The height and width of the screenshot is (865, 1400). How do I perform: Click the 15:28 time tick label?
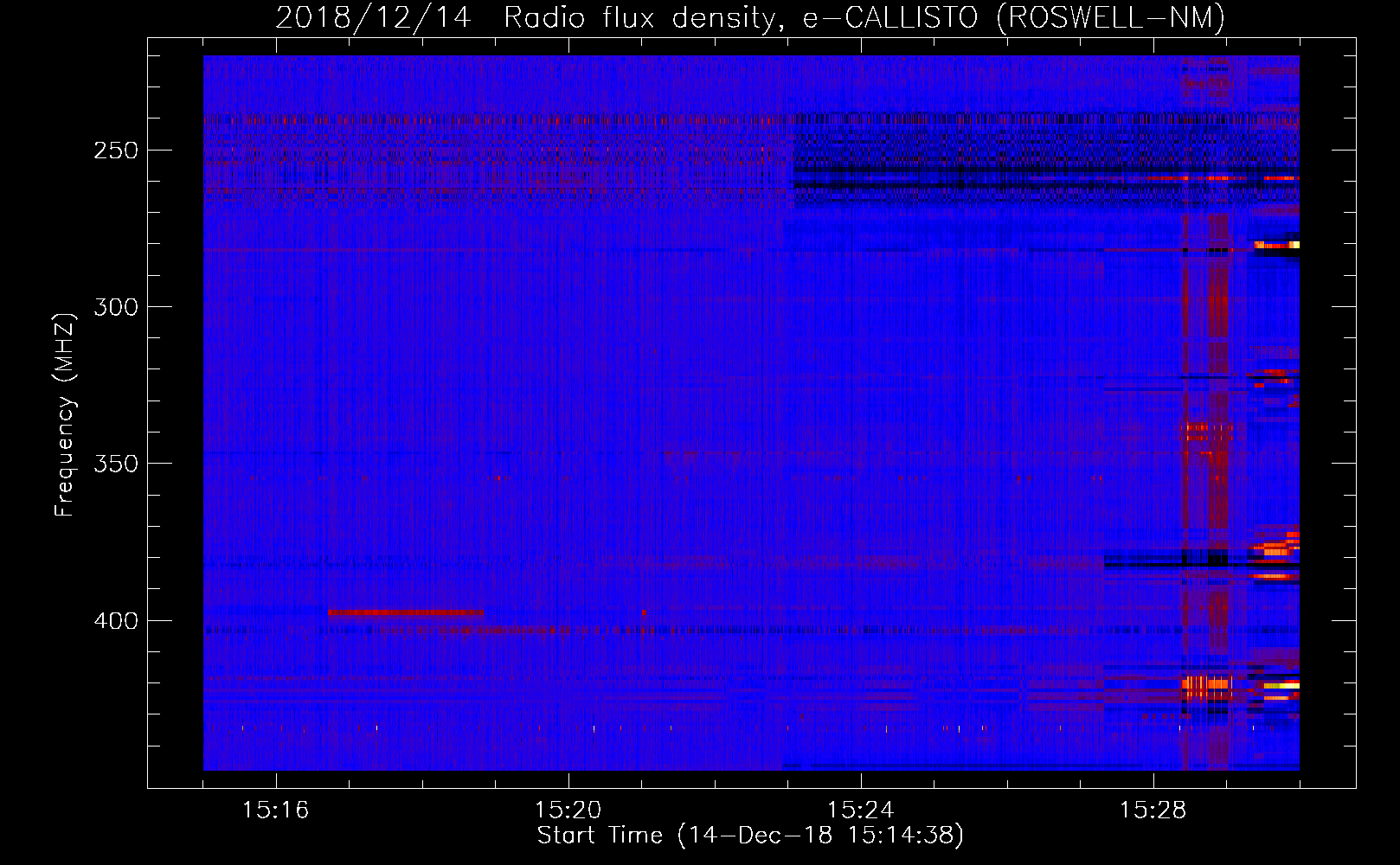1153,811
